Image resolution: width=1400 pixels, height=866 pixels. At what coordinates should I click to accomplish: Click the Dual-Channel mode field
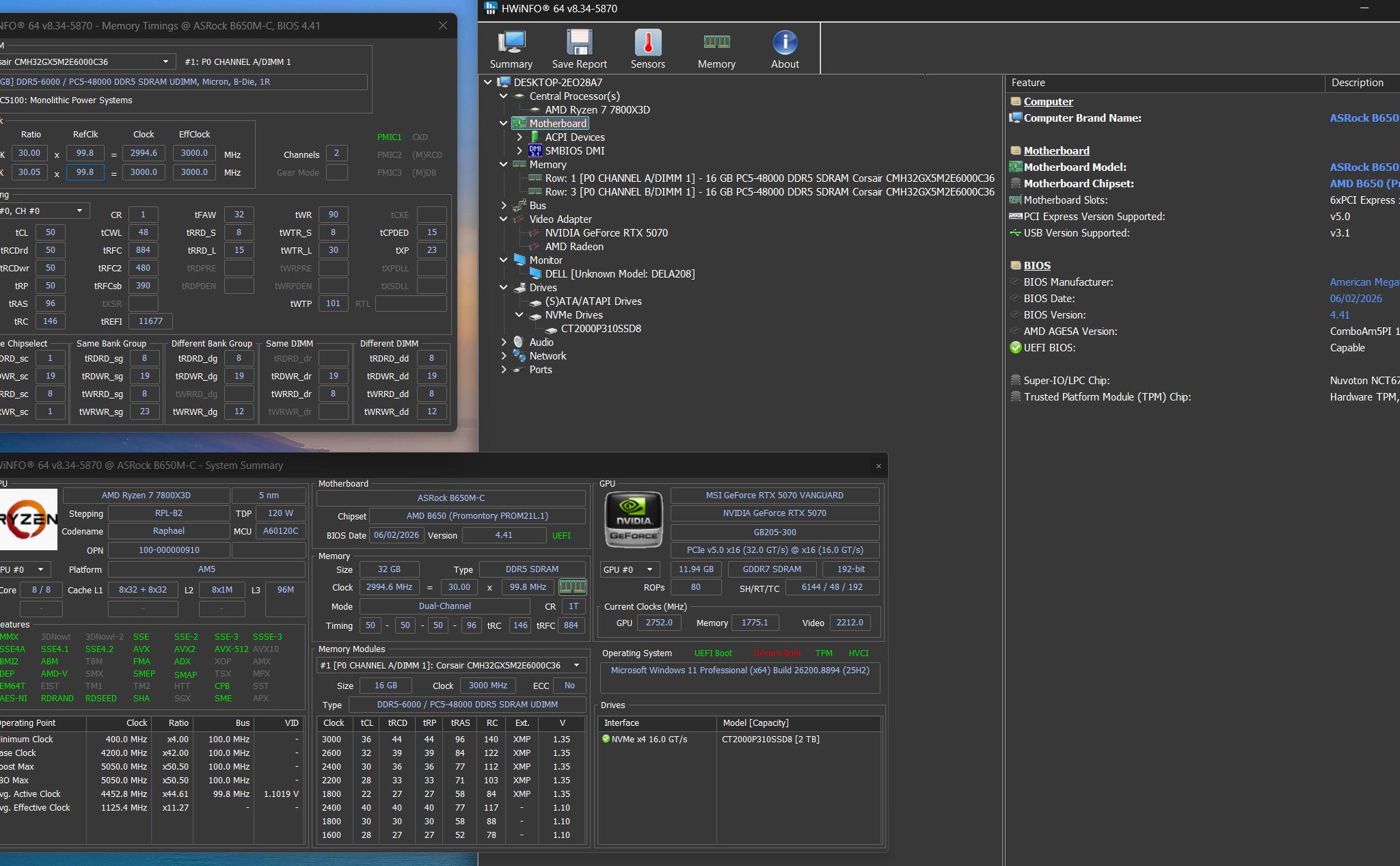click(x=444, y=606)
